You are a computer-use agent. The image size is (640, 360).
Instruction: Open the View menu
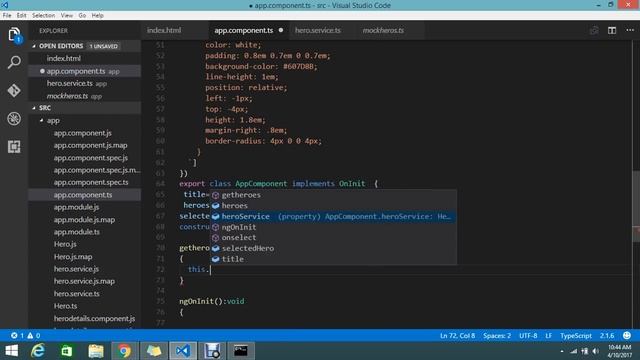pos(67,16)
